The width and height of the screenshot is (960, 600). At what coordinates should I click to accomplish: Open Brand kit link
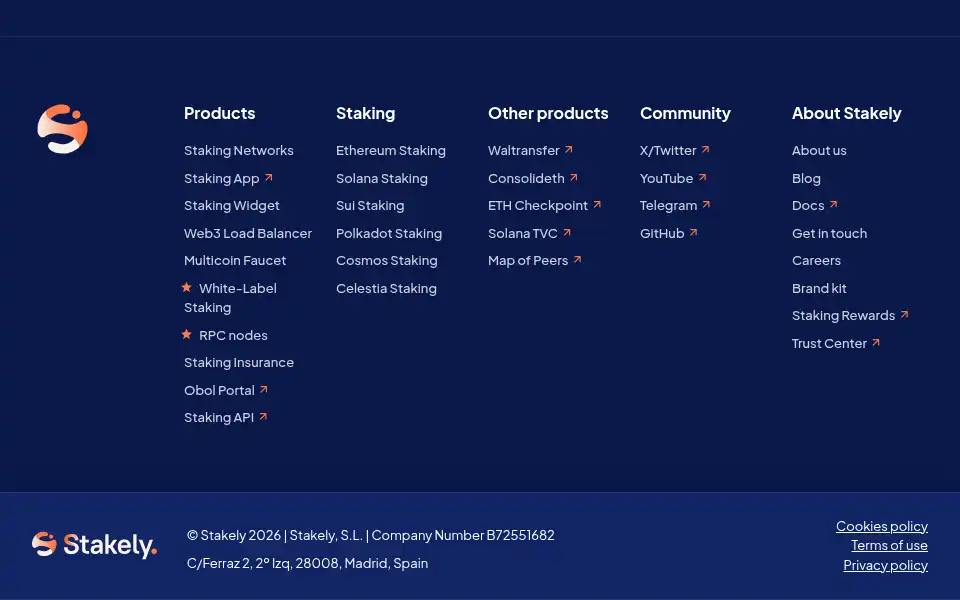coord(819,288)
